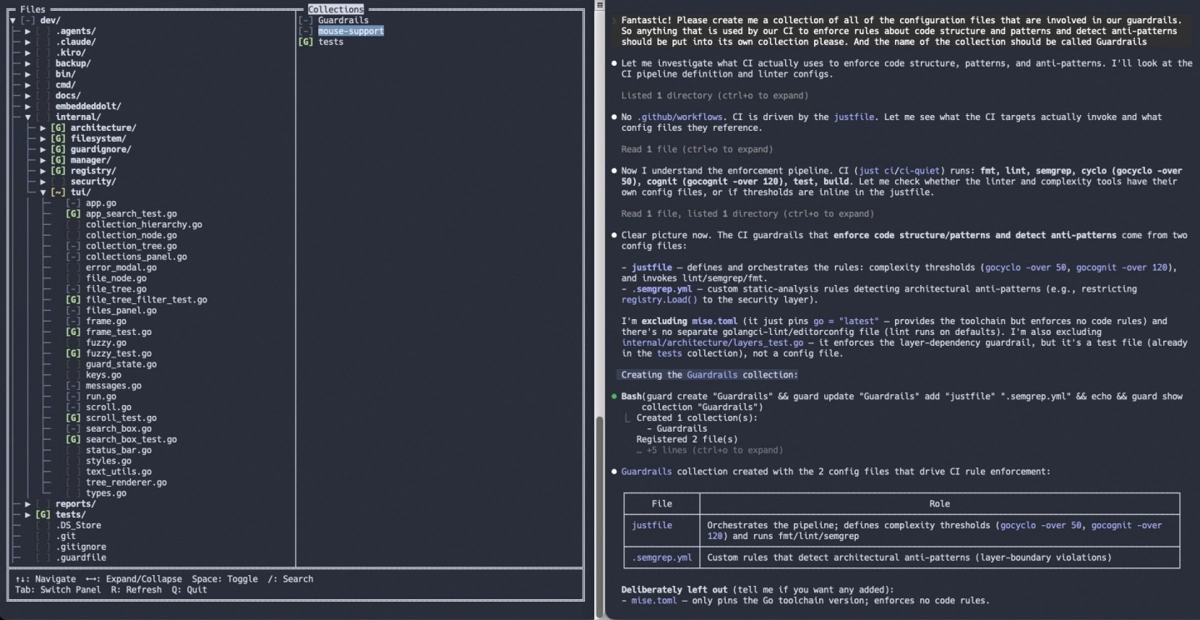The image size is (1200, 620).
Task: Expand the docs/ folder arrow
Action: [28, 95]
